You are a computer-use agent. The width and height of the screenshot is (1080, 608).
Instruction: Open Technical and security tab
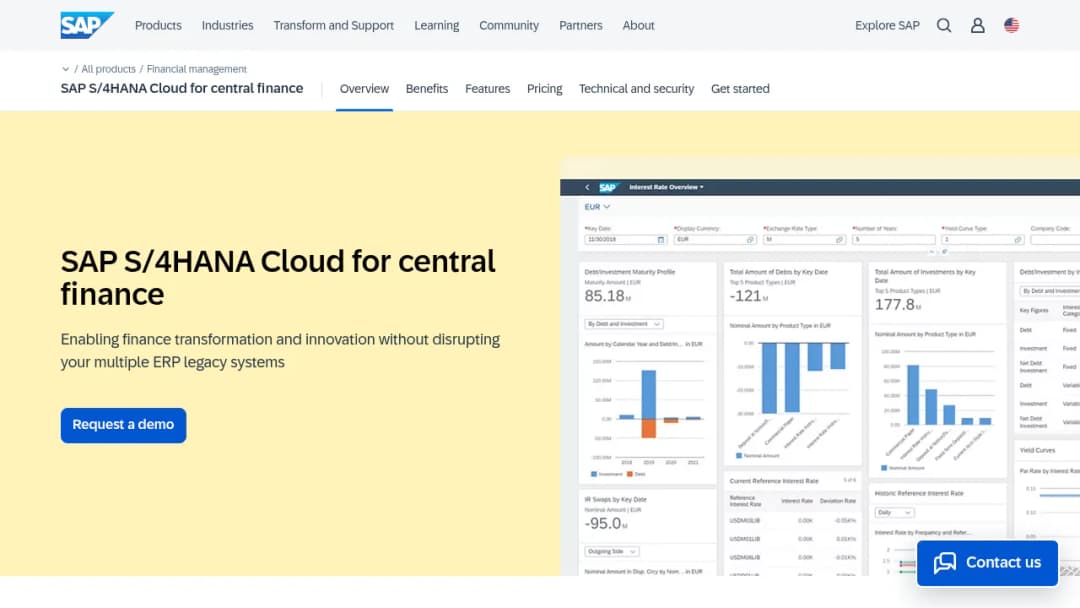(636, 89)
